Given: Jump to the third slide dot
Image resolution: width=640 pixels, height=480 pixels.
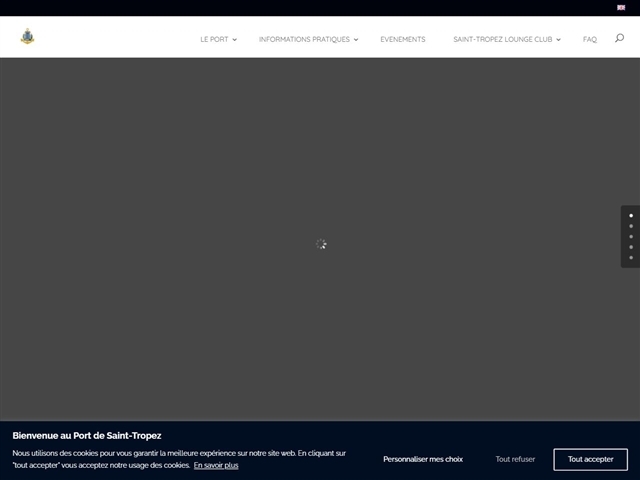Looking at the screenshot, I should click(x=631, y=237).
